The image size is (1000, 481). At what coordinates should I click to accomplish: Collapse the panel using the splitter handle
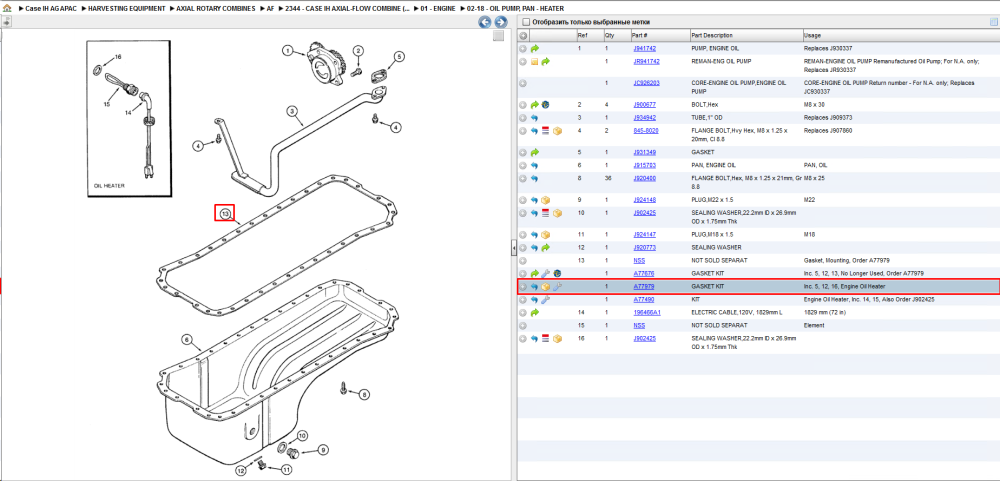coord(514,249)
